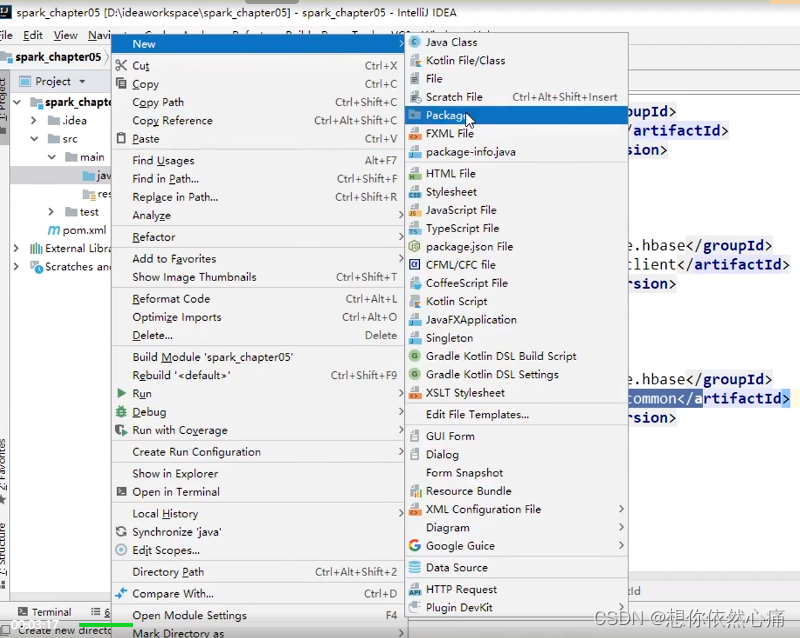Select Plugin DevKit entry
800x638 pixels.
pyautogui.click(x=516, y=607)
